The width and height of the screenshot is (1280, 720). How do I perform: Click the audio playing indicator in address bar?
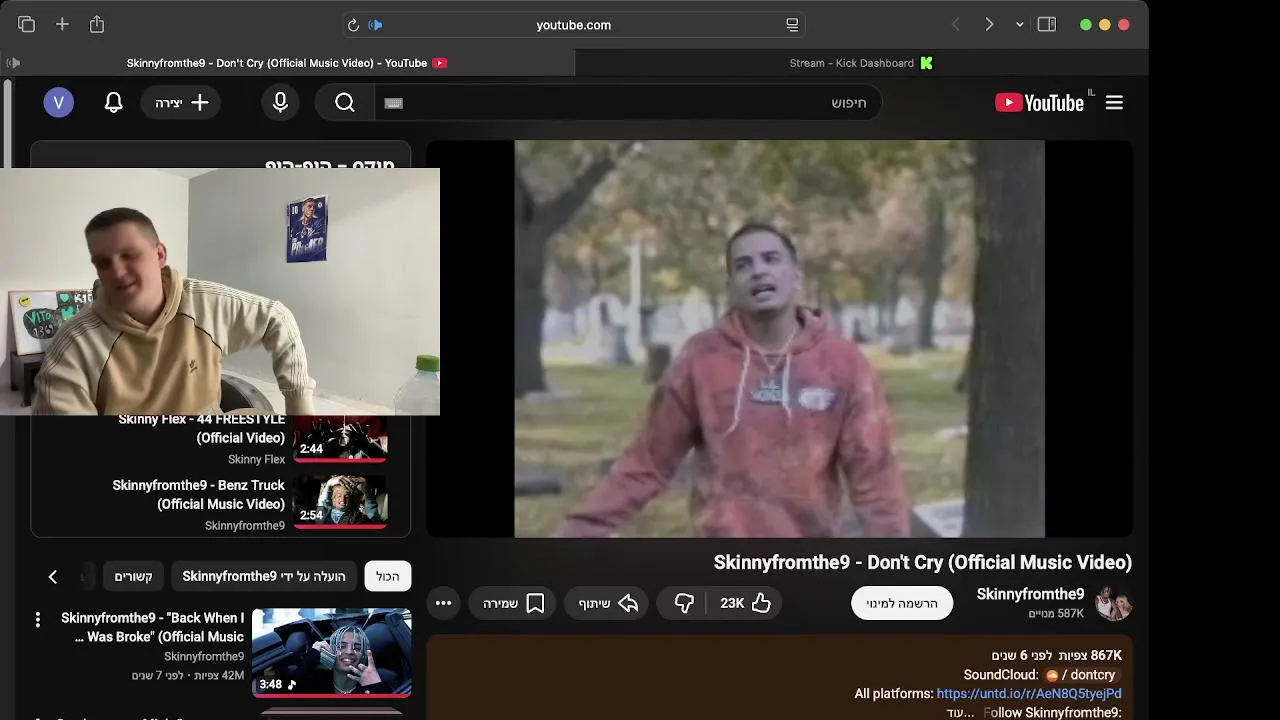[376, 25]
